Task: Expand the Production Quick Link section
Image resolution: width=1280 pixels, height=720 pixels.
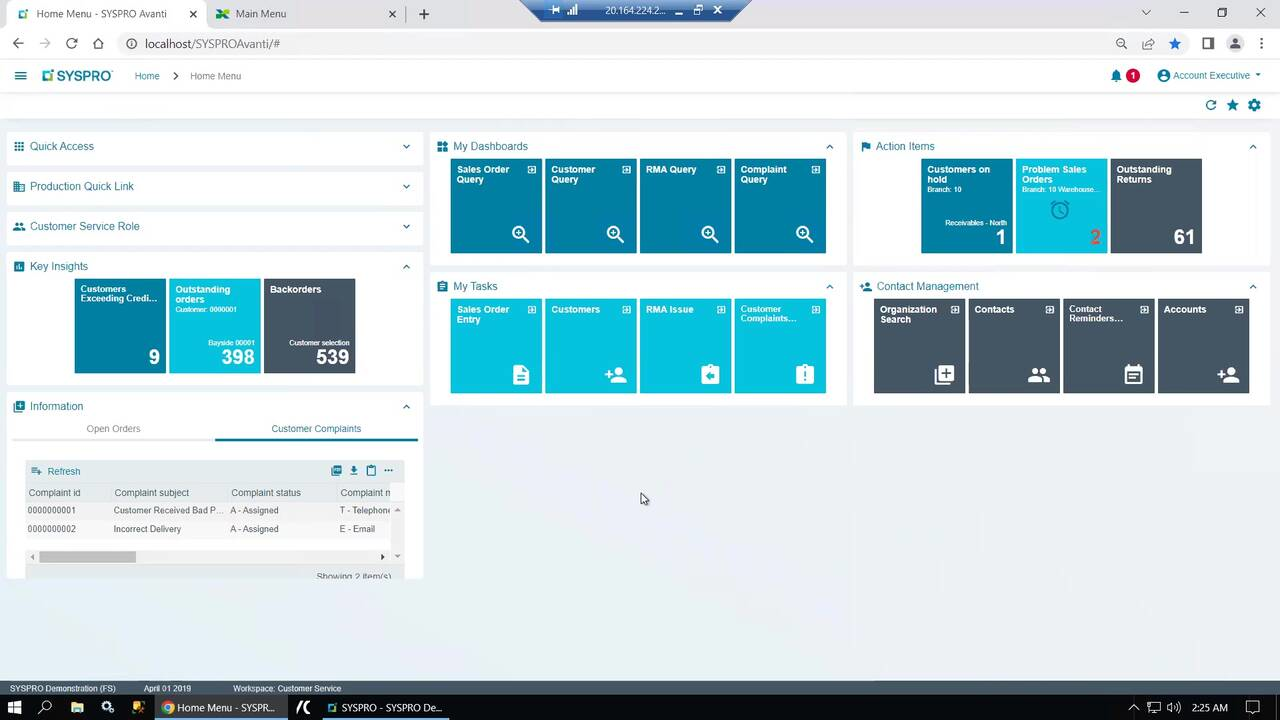Action: (406, 186)
